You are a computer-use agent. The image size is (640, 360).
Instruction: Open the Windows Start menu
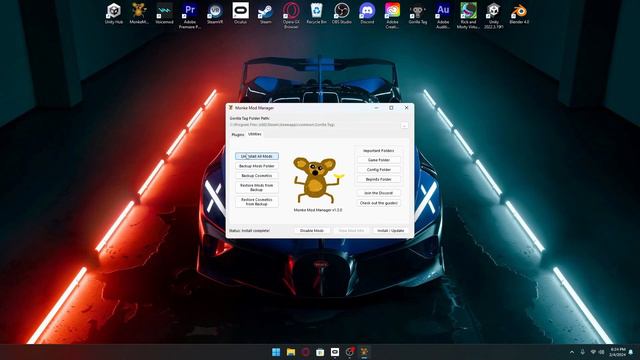tap(276, 352)
